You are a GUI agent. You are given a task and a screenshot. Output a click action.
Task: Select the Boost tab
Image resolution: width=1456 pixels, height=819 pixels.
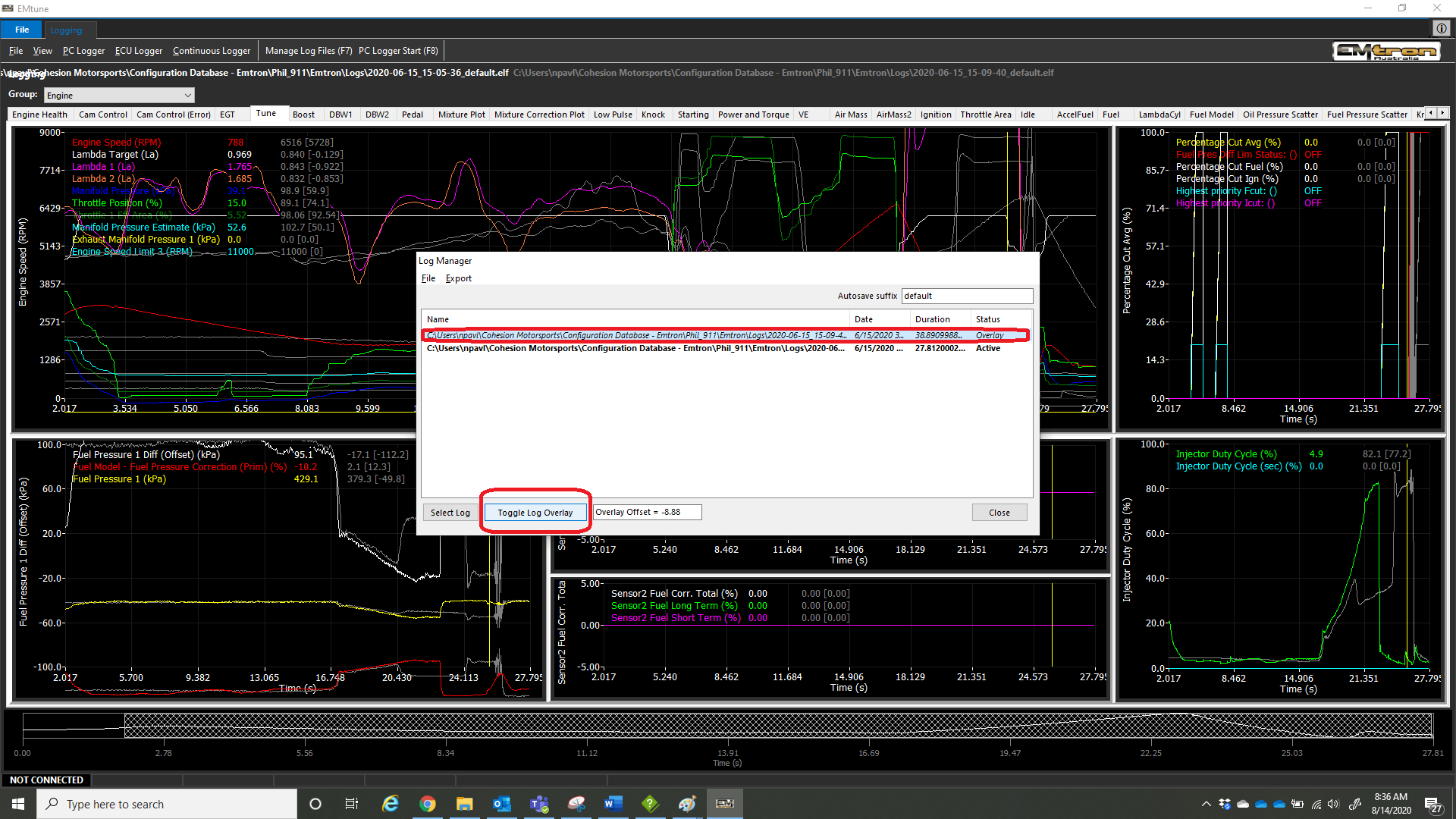[x=303, y=115]
